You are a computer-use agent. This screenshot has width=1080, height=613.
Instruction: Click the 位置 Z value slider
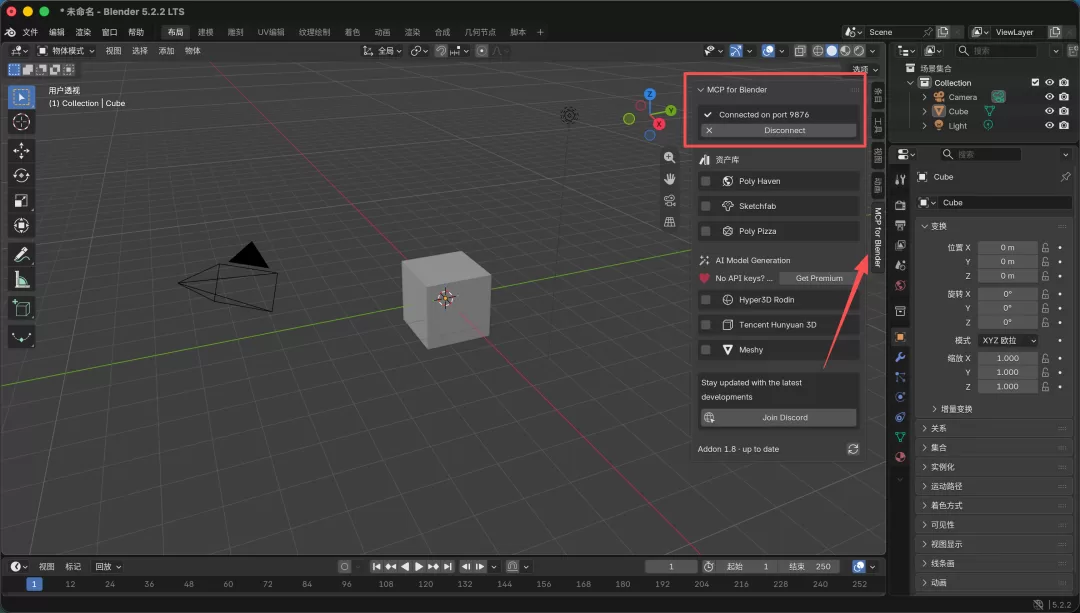pos(1008,276)
